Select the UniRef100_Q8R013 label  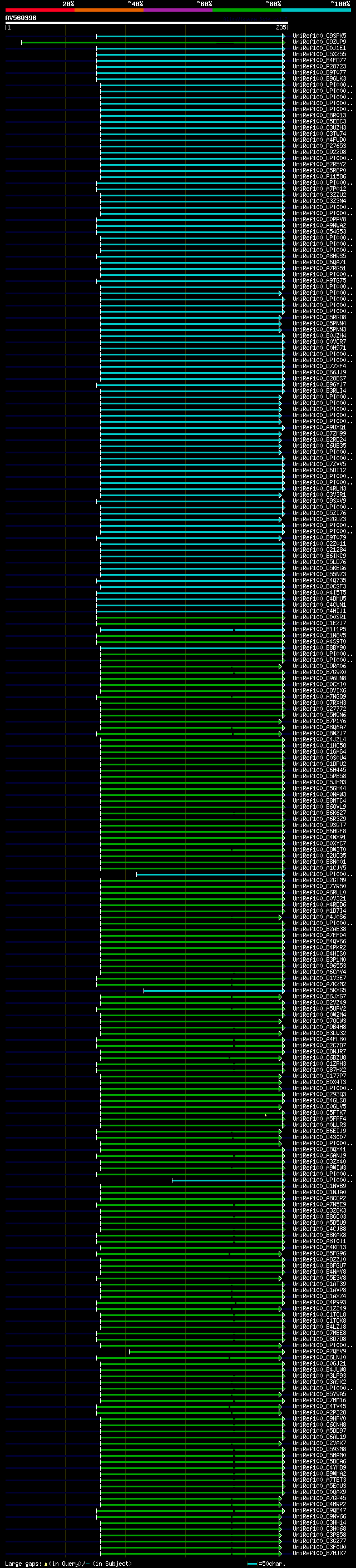[319, 115]
